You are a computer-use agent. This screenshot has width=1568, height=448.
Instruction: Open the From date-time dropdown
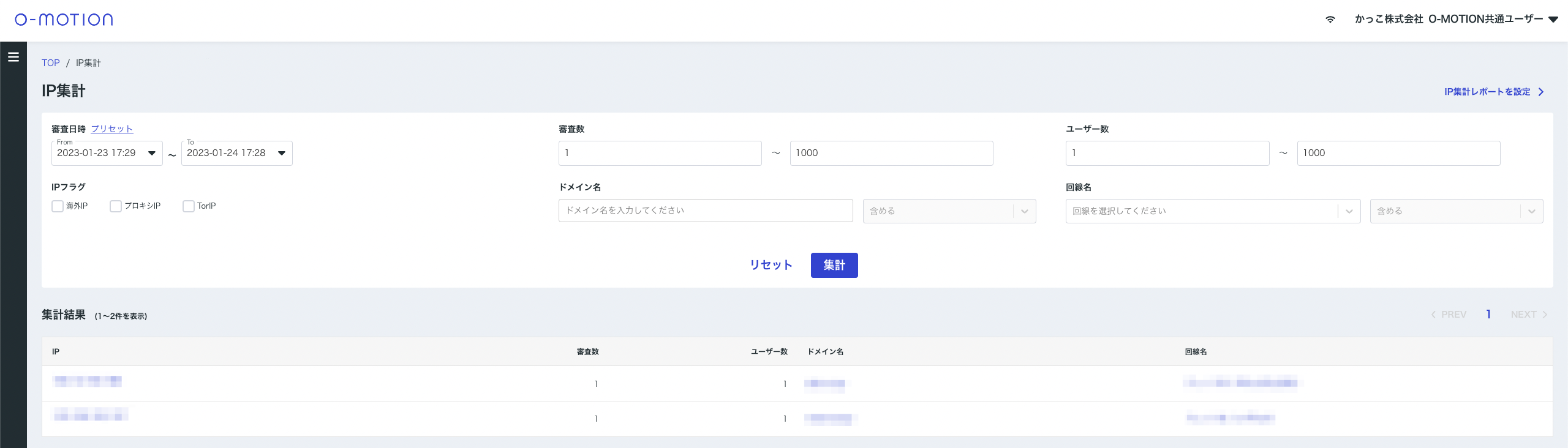coord(152,153)
